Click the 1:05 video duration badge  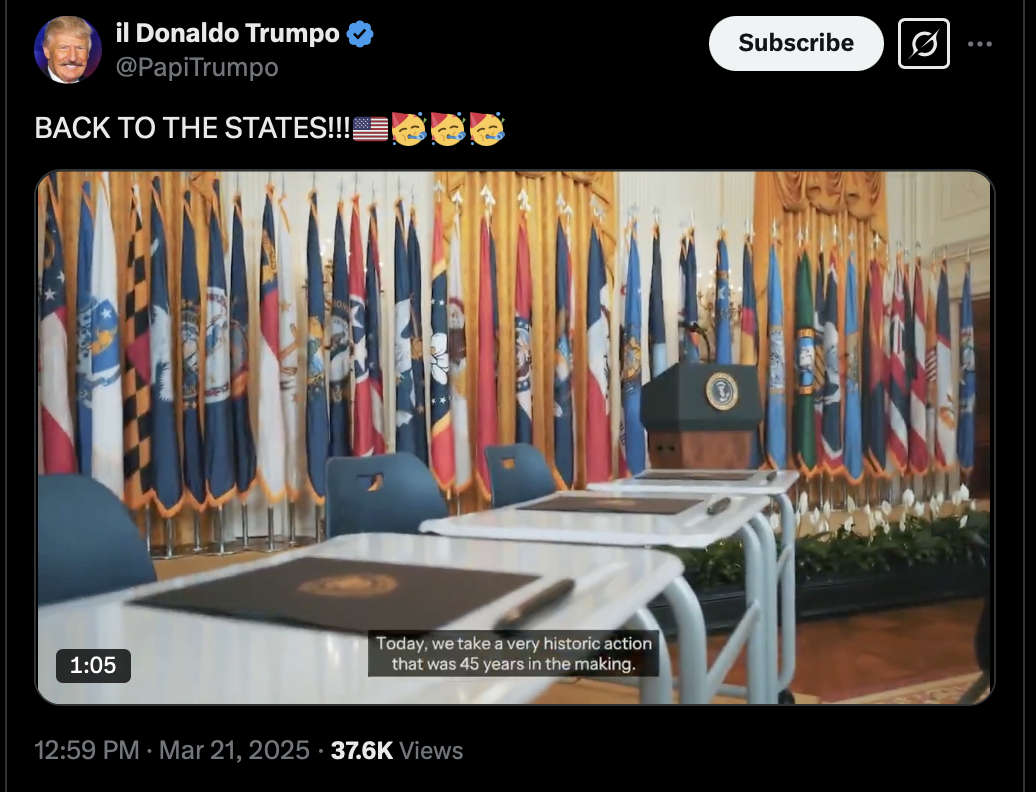click(x=93, y=665)
